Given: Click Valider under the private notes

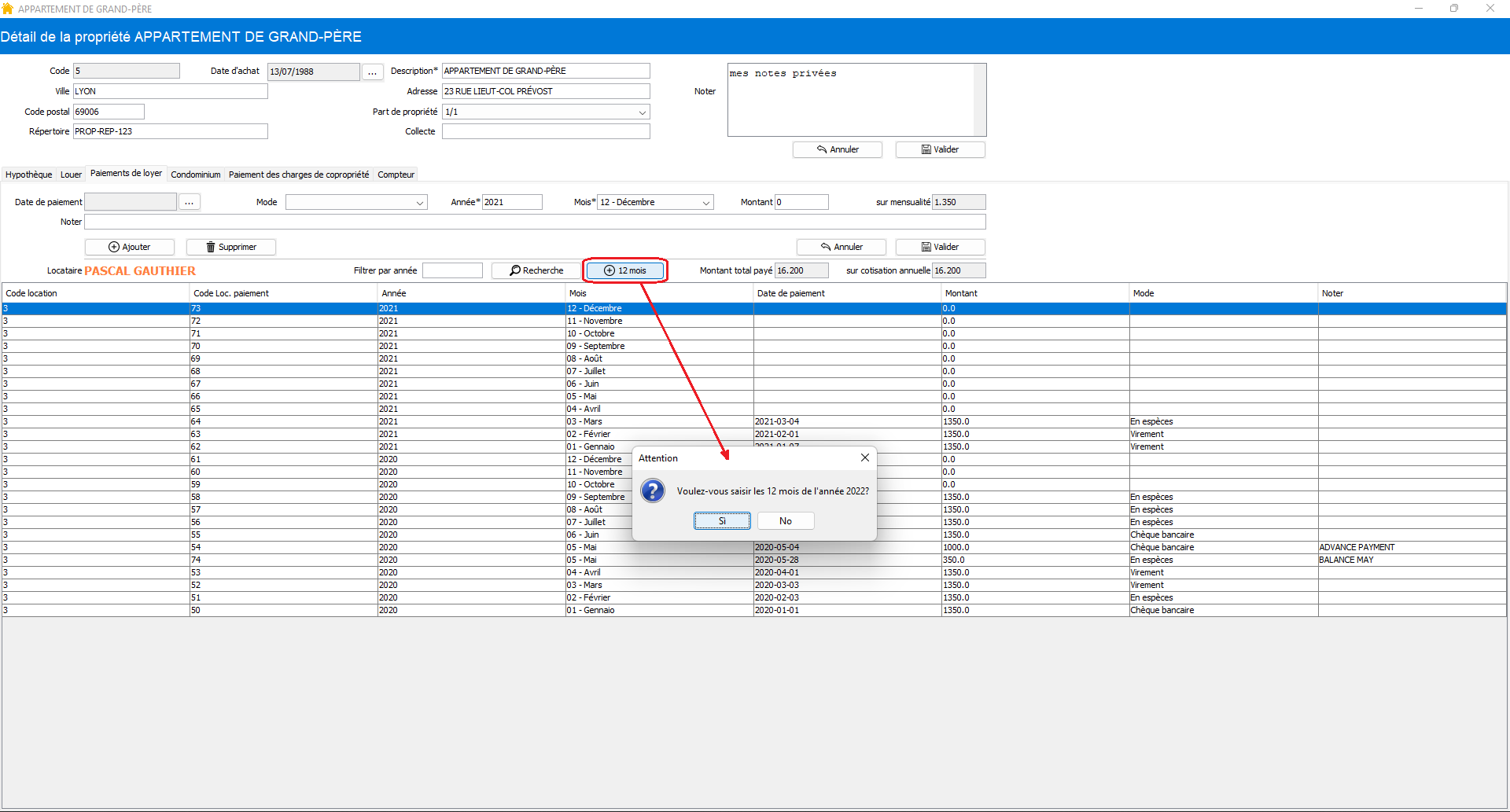Looking at the screenshot, I should click(941, 149).
